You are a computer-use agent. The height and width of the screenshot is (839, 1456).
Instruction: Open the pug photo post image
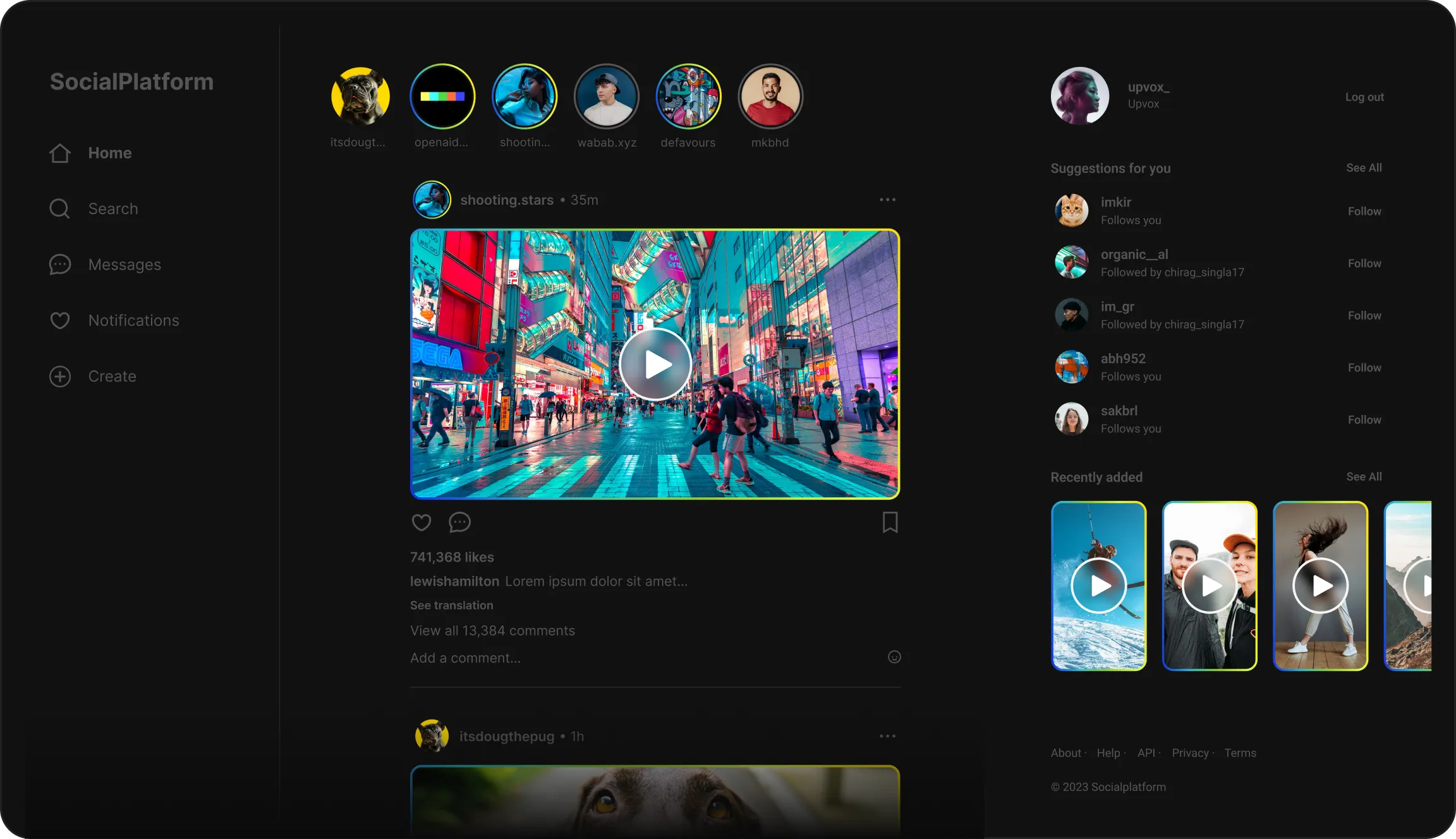pyautogui.click(x=655, y=801)
